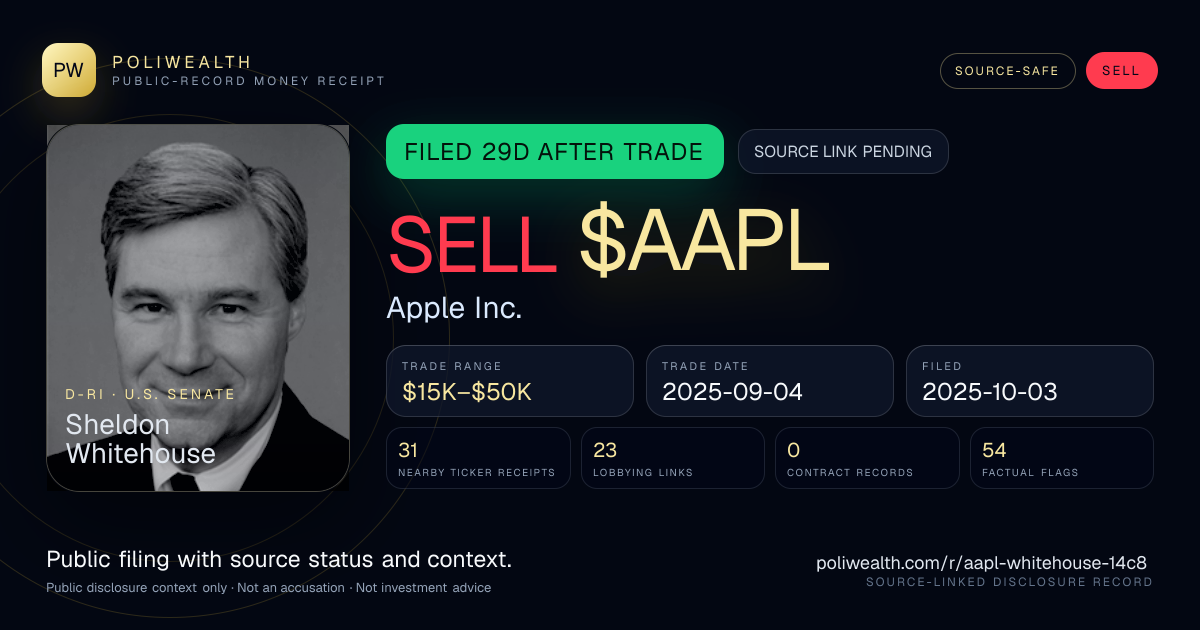1200x630 pixels.
Task: Click the Sheldon Whitehouse name label
Action: 141,439
